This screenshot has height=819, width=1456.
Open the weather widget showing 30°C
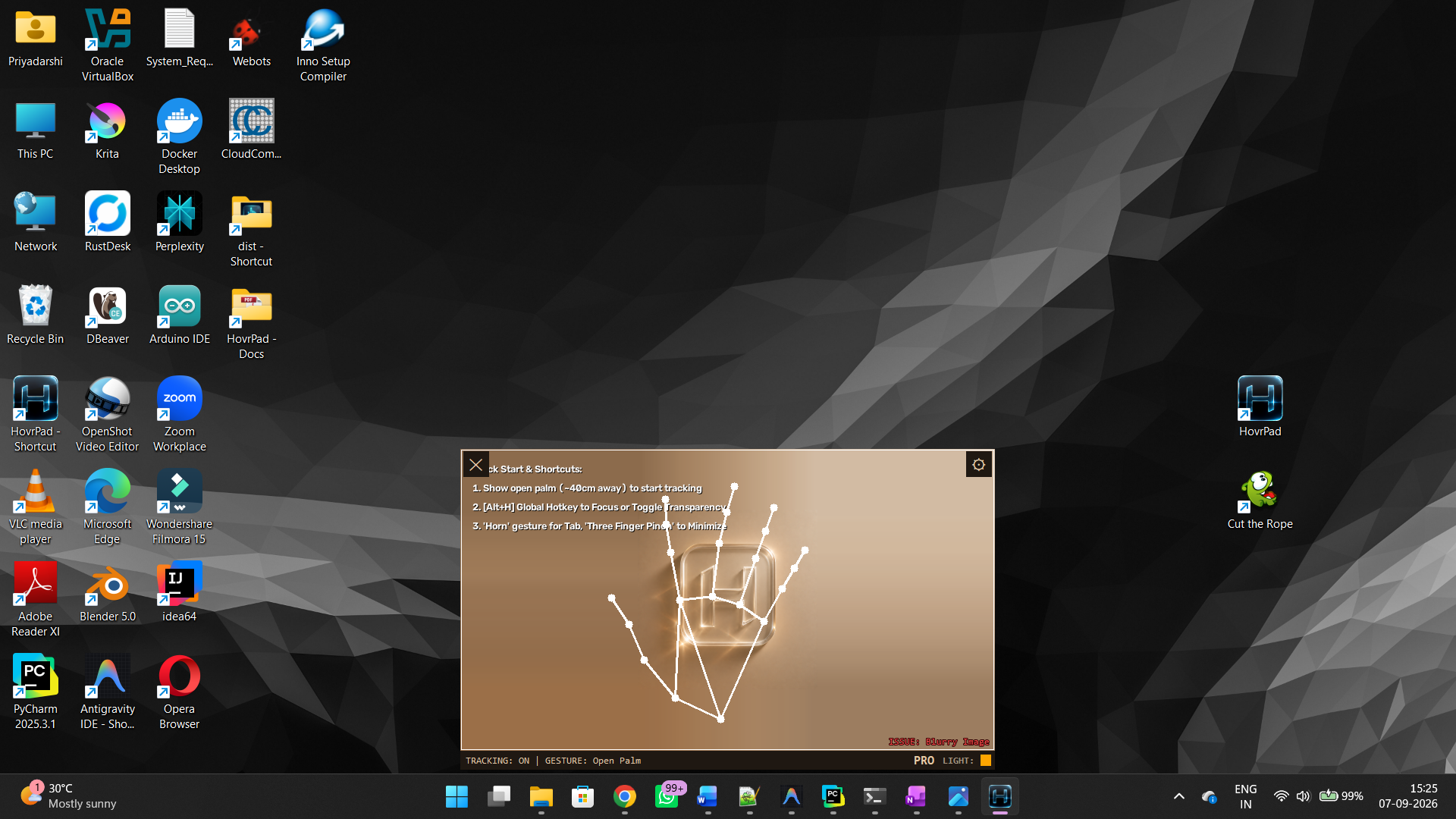coord(68,796)
